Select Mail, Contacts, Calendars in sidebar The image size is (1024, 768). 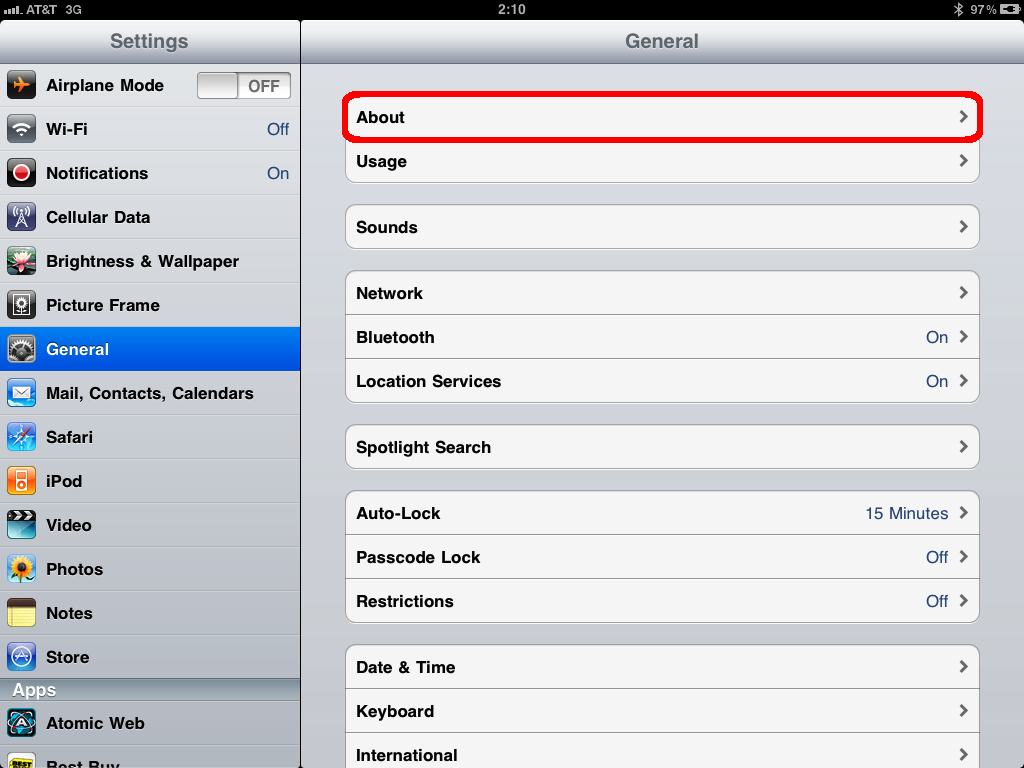150,393
